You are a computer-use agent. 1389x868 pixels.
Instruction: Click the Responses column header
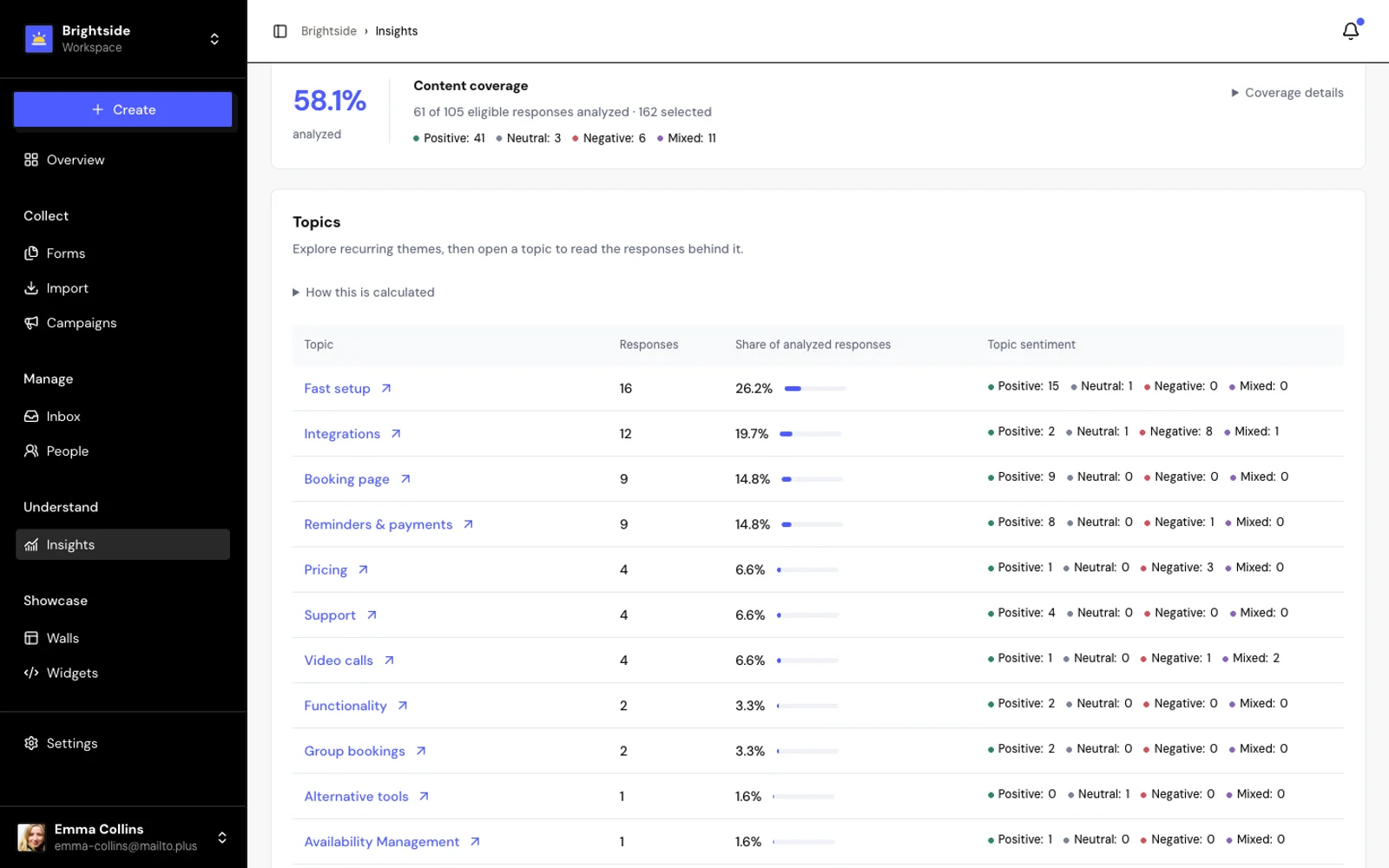648,345
